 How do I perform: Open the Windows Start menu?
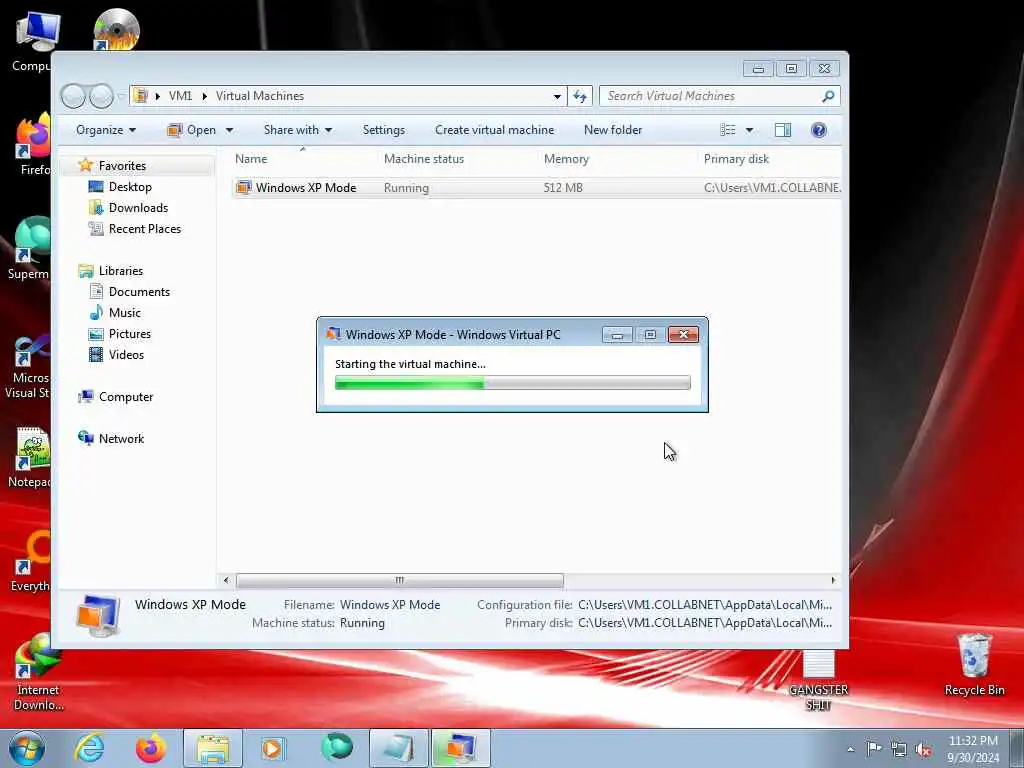click(x=27, y=748)
